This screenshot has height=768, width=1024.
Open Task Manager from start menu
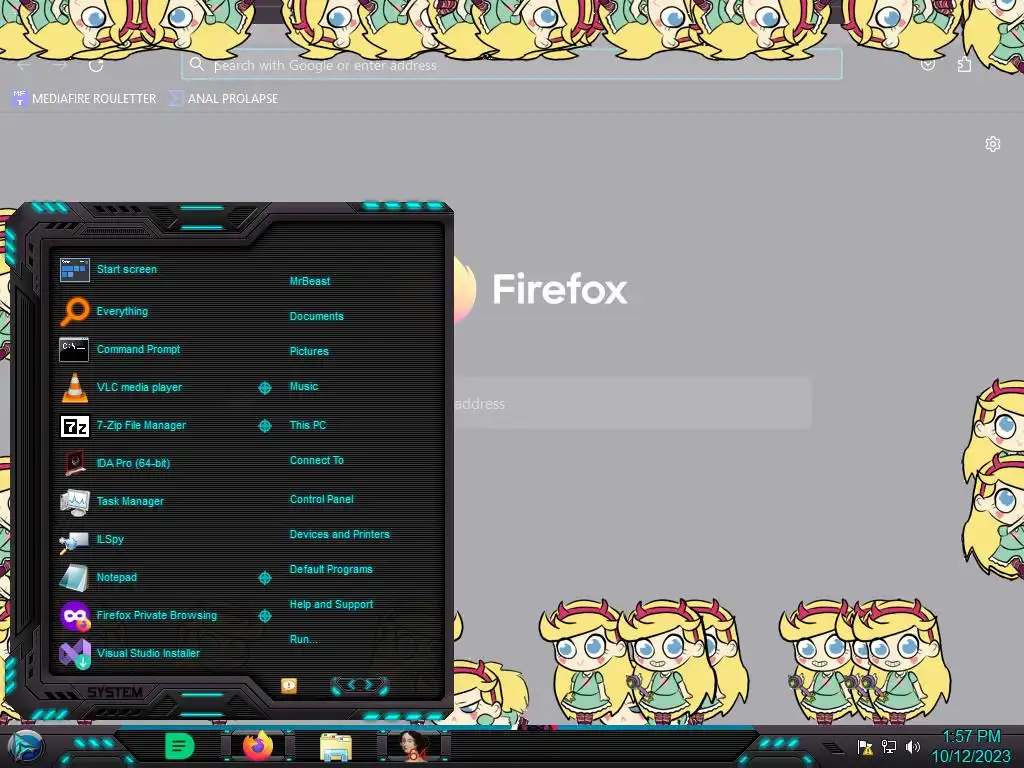tap(112, 501)
